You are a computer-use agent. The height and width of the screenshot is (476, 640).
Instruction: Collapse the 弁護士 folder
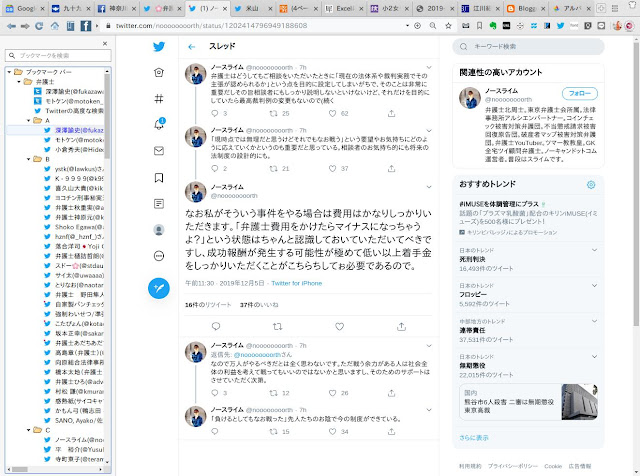click(x=19, y=82)
